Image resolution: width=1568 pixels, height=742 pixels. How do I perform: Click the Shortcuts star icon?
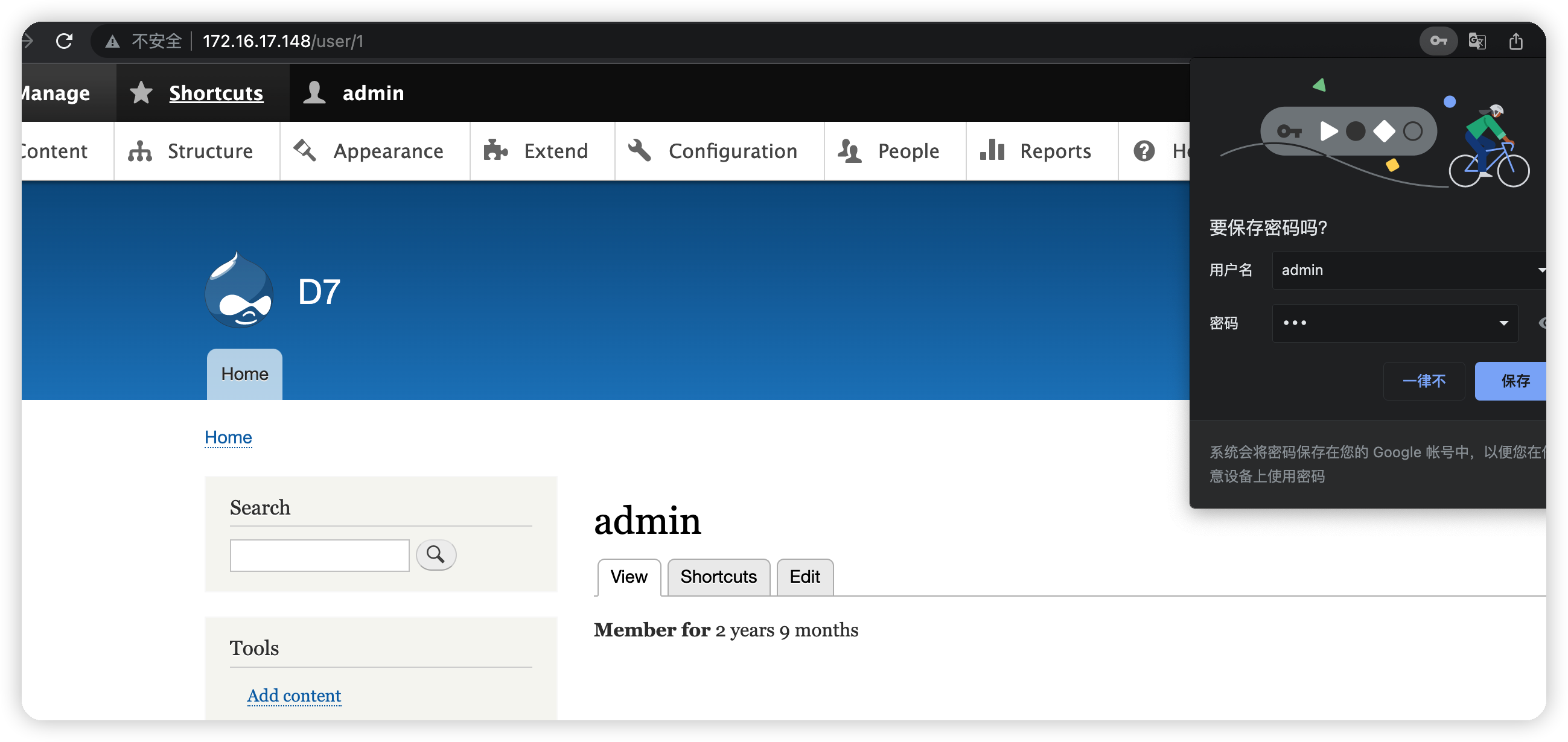141,93
